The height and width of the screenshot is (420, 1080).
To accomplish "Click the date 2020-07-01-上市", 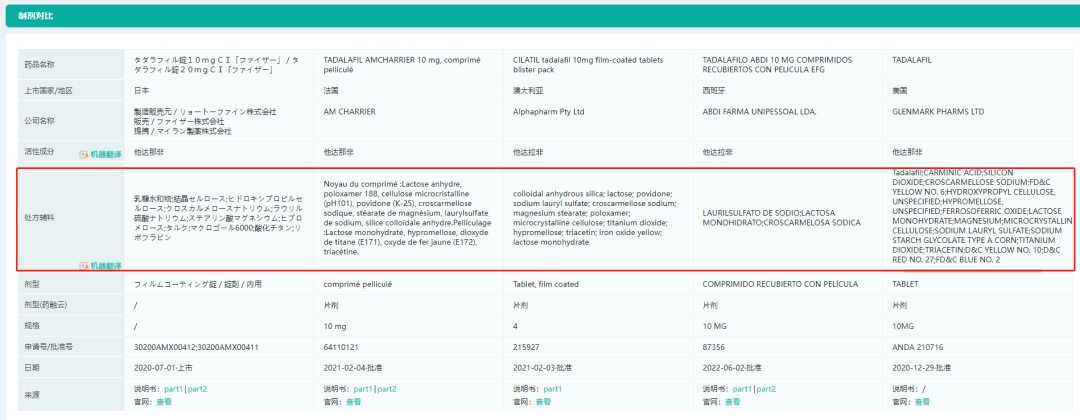I will [x=163, y=368].
